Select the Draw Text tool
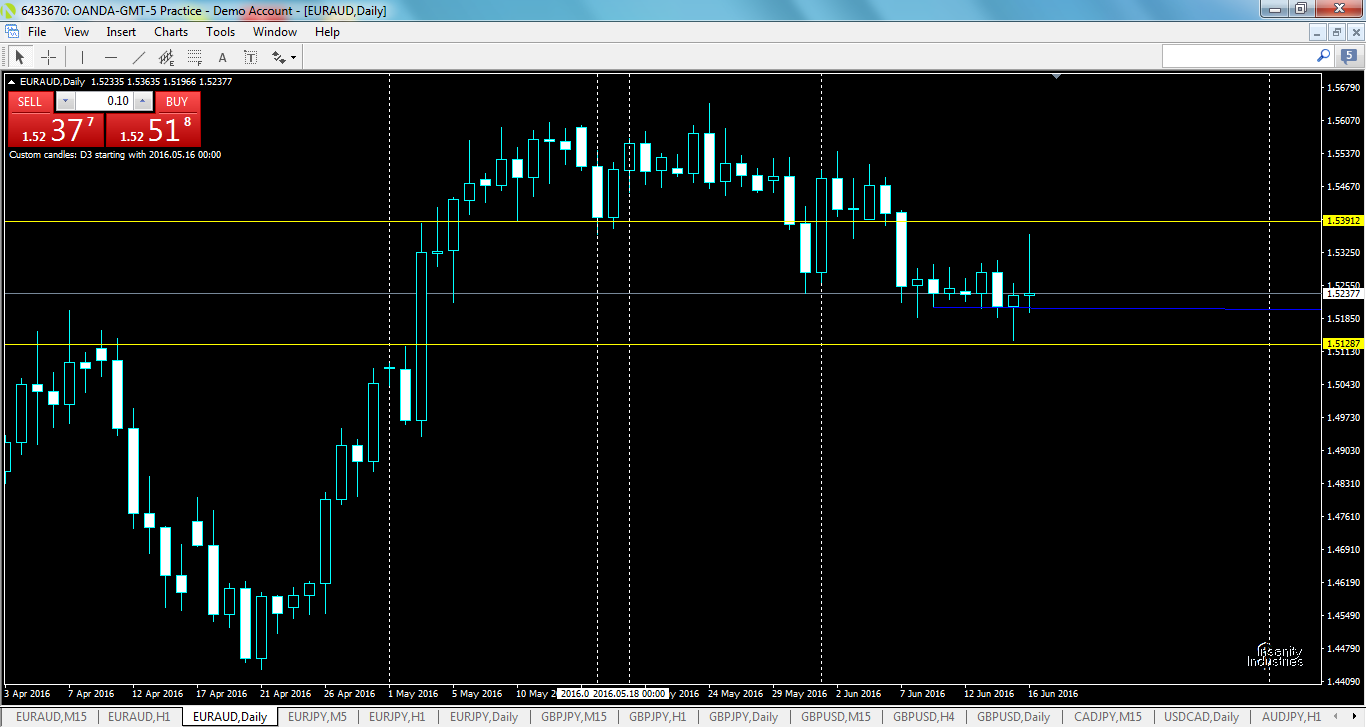The height and width of the screenshot is (728, 1366). (222, 56)
